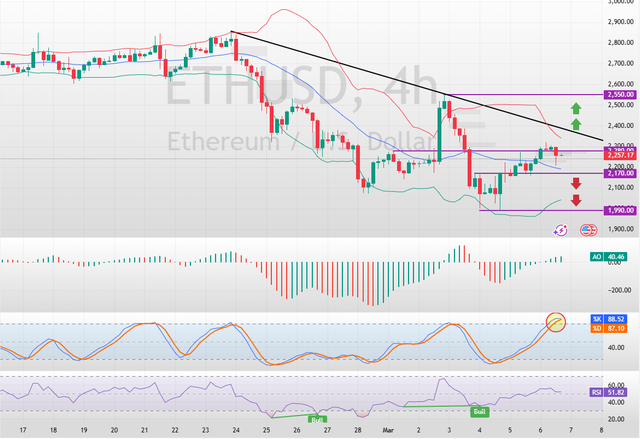Click date label 25 on time axis

[266, 430]
